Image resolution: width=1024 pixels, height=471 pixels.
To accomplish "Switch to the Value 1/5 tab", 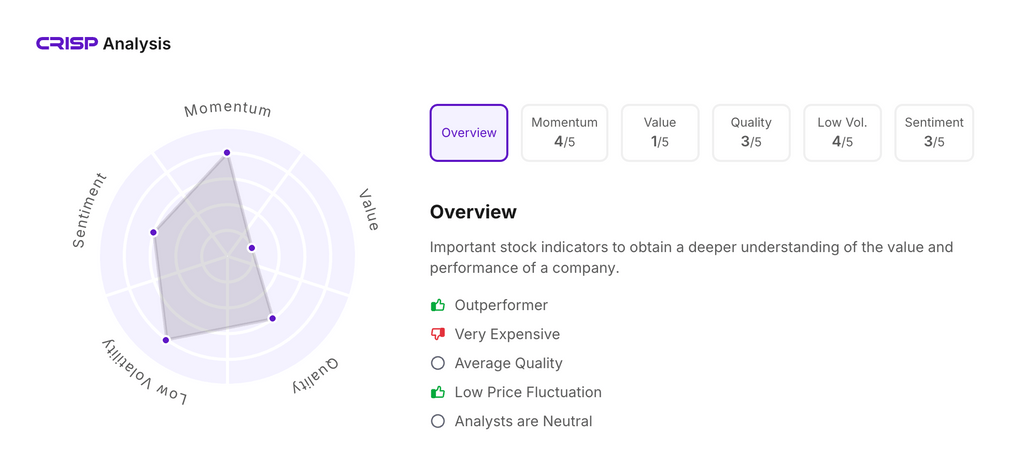I will tap(660, 133).
